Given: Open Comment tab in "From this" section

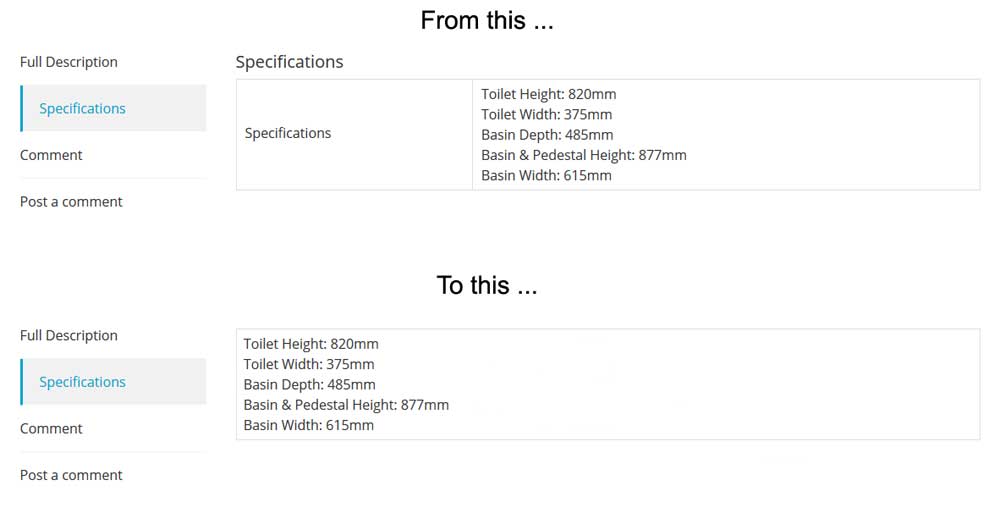Looking at the screenshot, I should pos(51,155).
